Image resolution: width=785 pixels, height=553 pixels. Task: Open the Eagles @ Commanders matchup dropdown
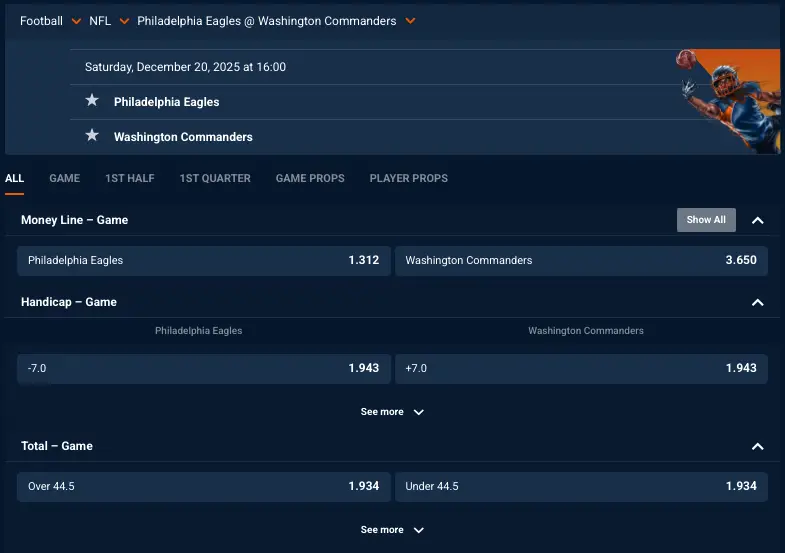410,21
